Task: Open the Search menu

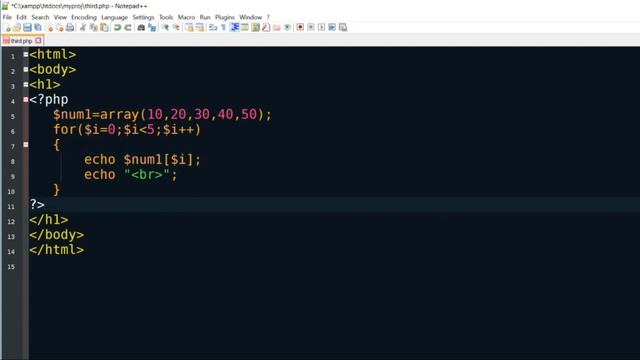Action: [x=40, y=17]
